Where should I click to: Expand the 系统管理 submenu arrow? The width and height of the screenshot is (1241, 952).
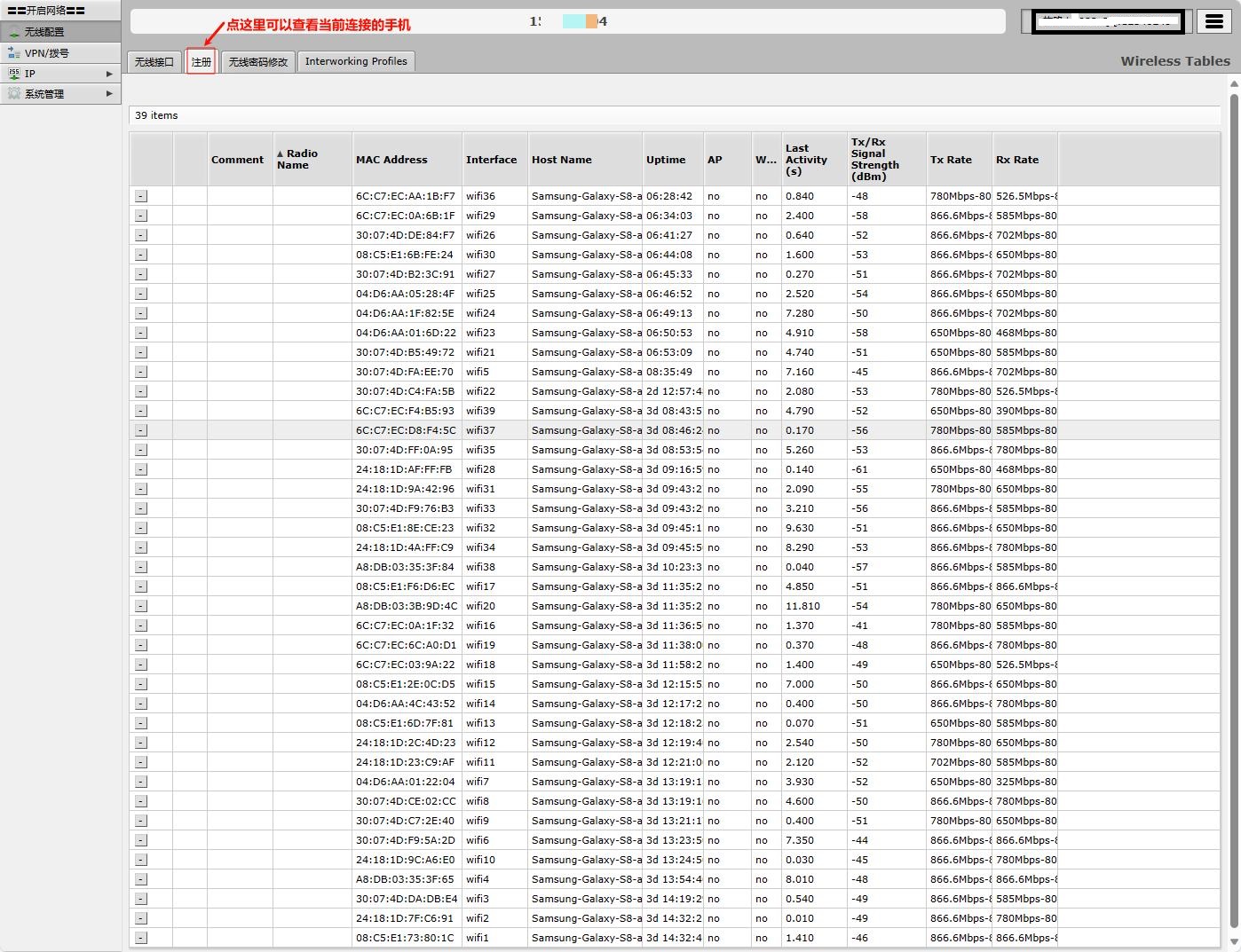109,93
